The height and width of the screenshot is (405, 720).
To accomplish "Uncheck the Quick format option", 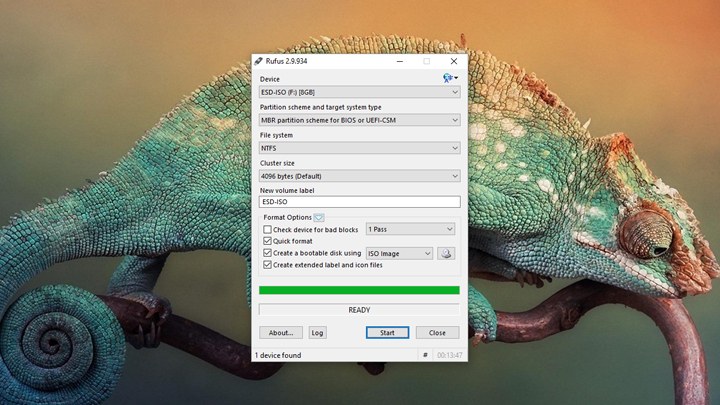I will [x=267, y=241].
